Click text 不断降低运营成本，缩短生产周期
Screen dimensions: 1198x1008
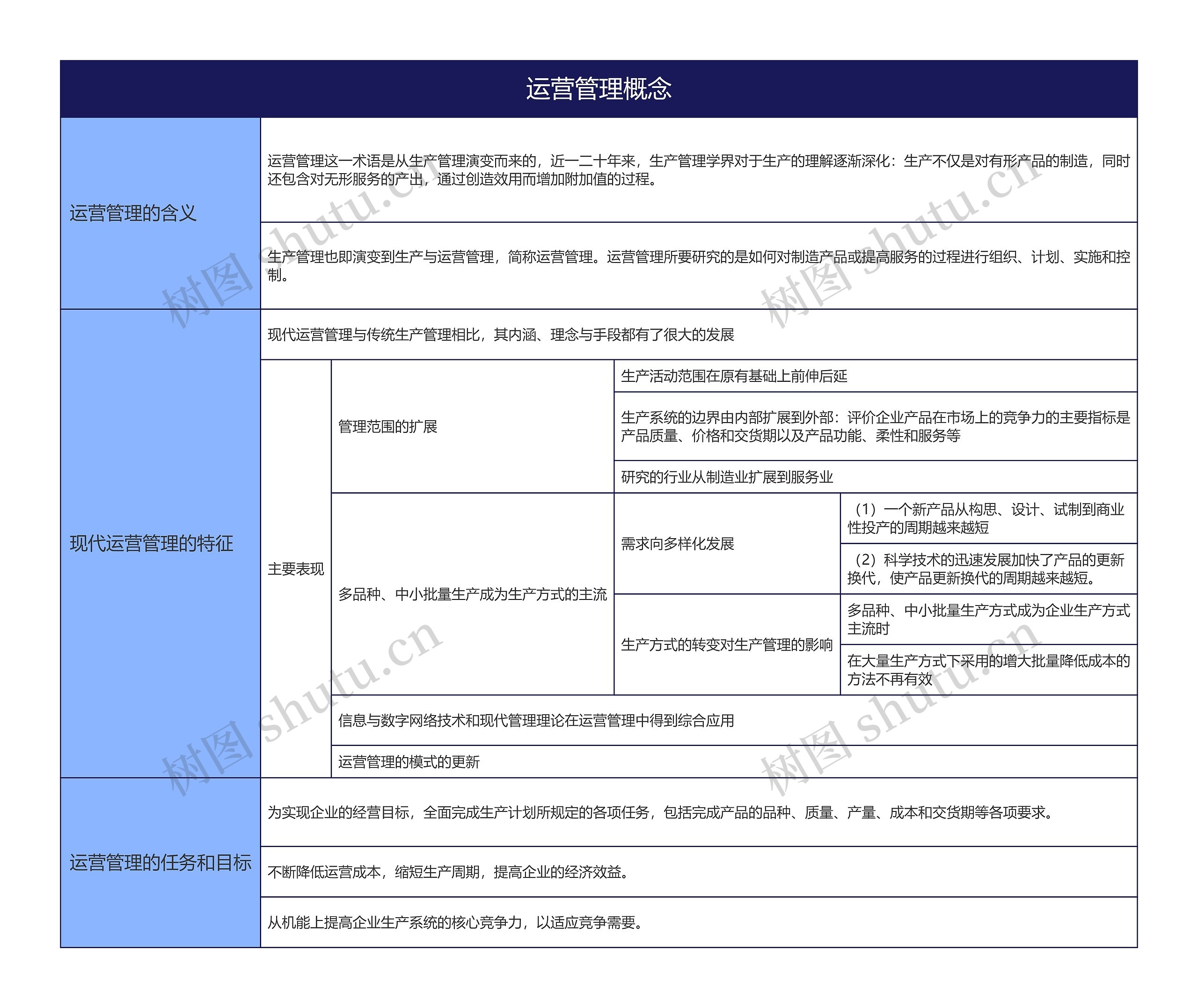pos(448,872)
